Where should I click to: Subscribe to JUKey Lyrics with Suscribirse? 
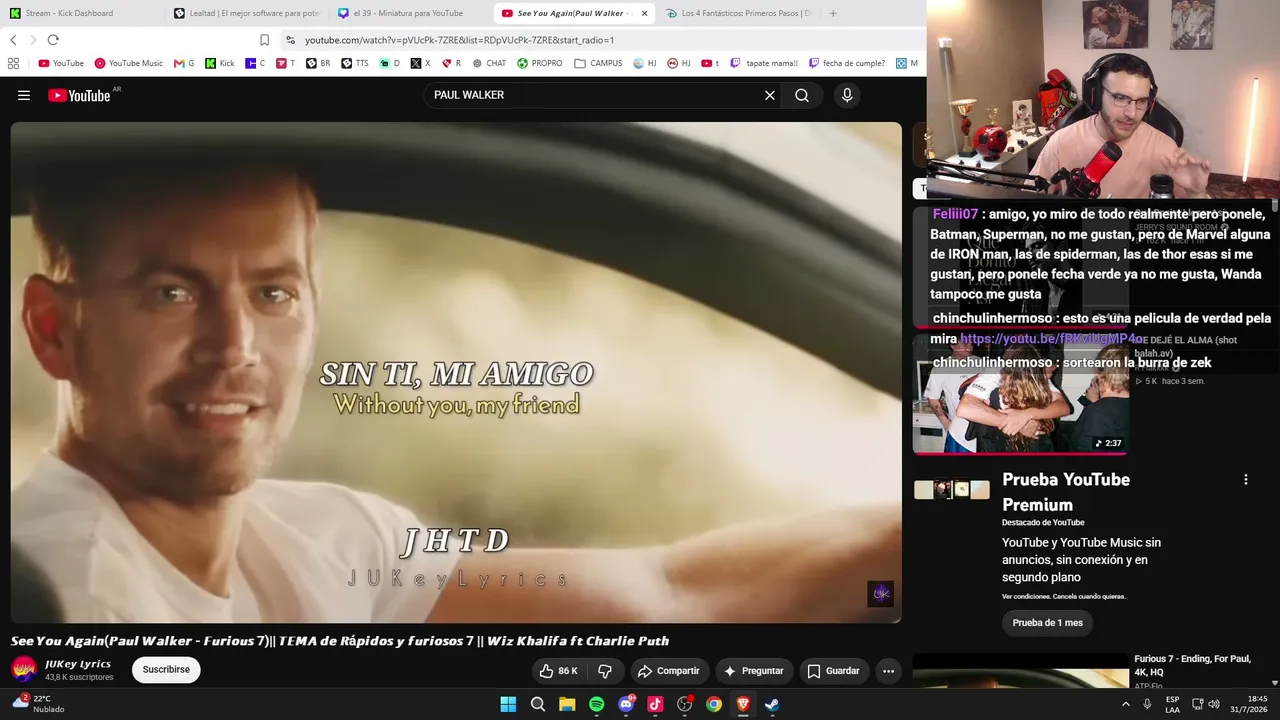pos(166,670)
